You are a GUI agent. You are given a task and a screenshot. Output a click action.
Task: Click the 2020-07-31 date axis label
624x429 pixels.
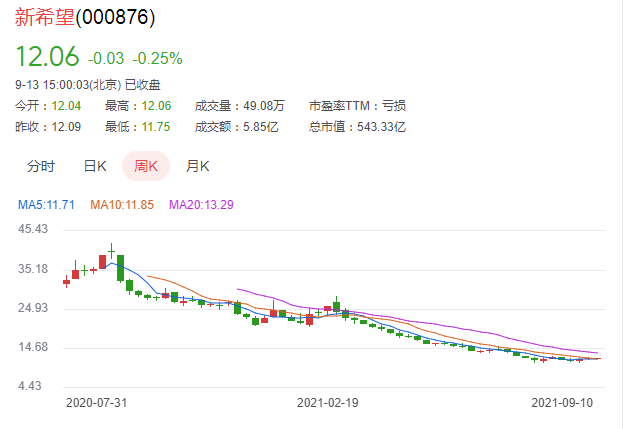point(96,403)
